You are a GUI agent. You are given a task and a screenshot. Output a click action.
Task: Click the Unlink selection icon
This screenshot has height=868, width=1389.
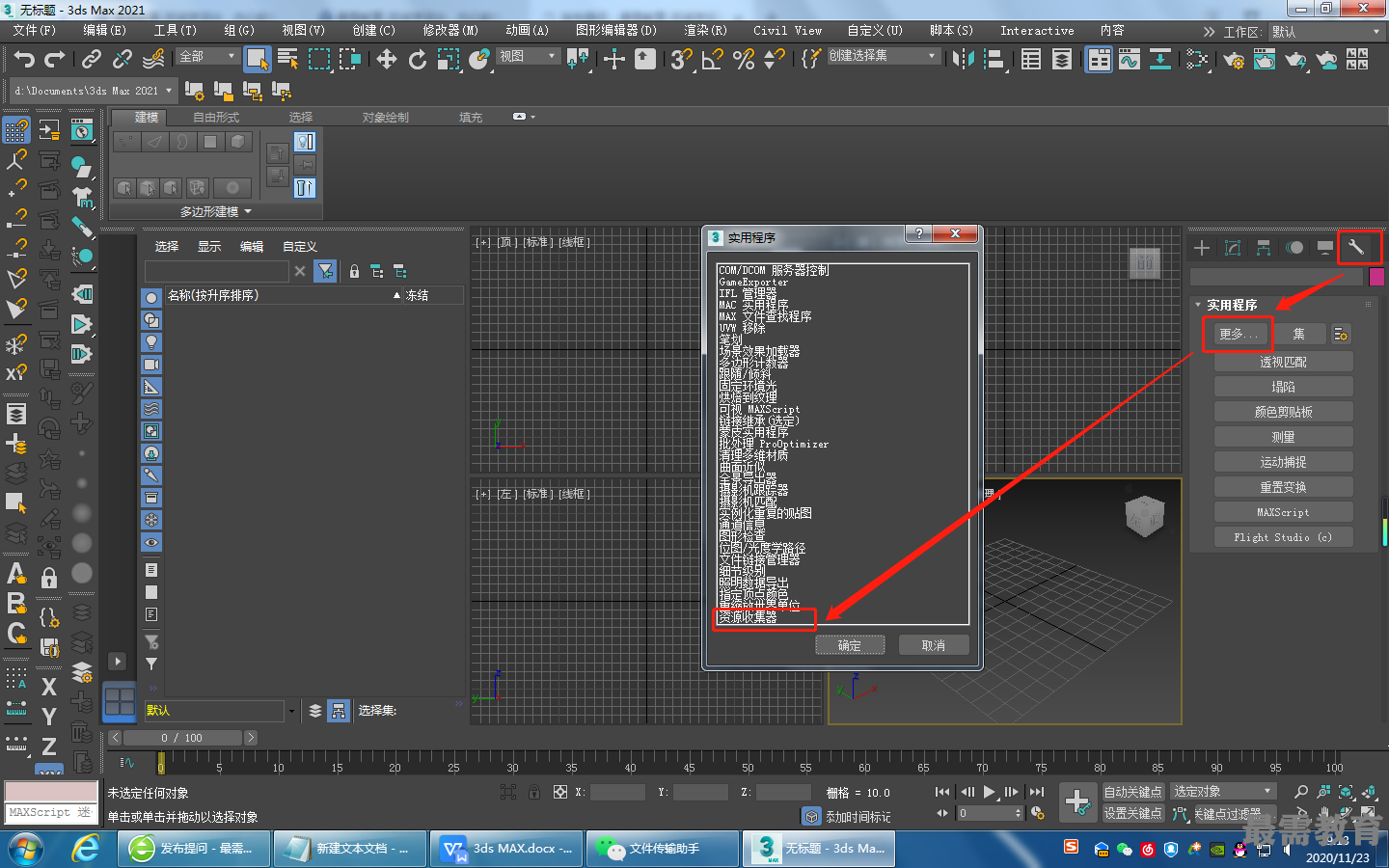[x=123, y=60]
